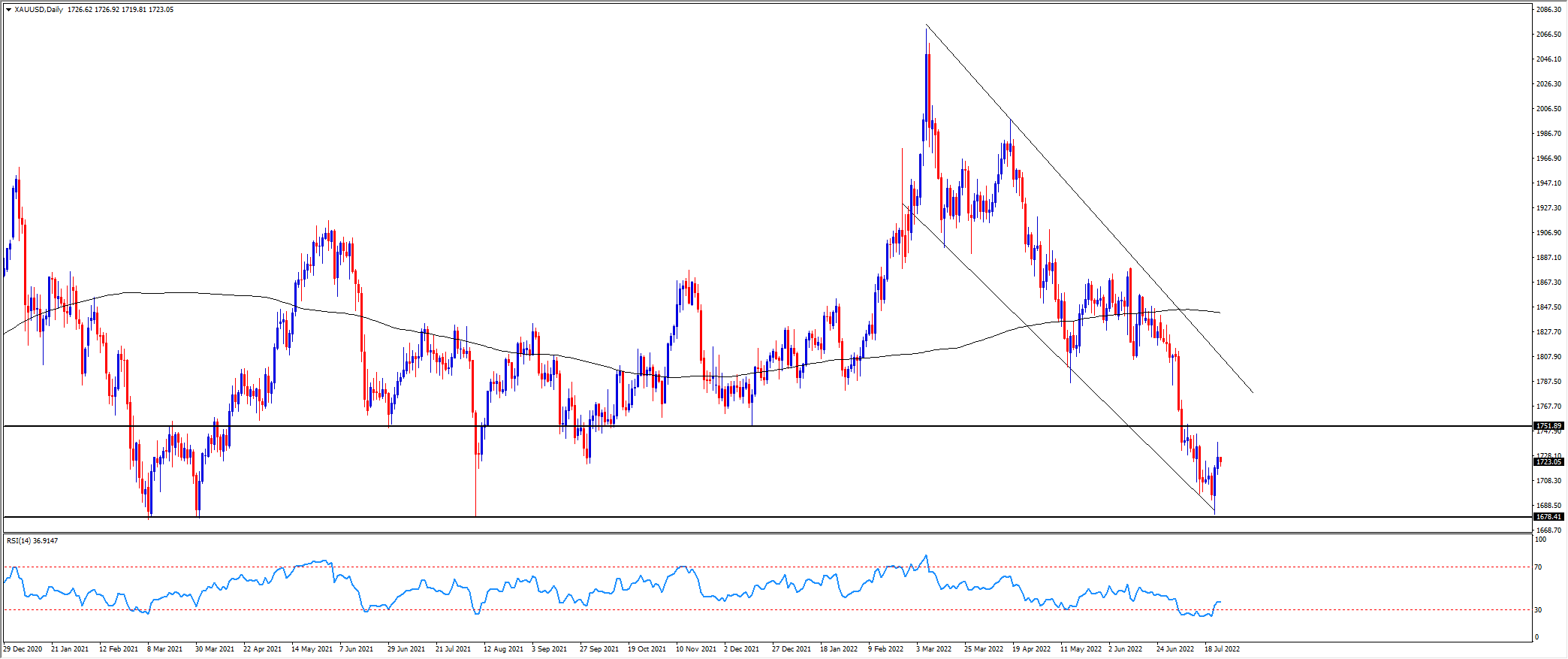Click the 14 May 2021 date label
1568x659 pixels.
[x=312, y=648]
